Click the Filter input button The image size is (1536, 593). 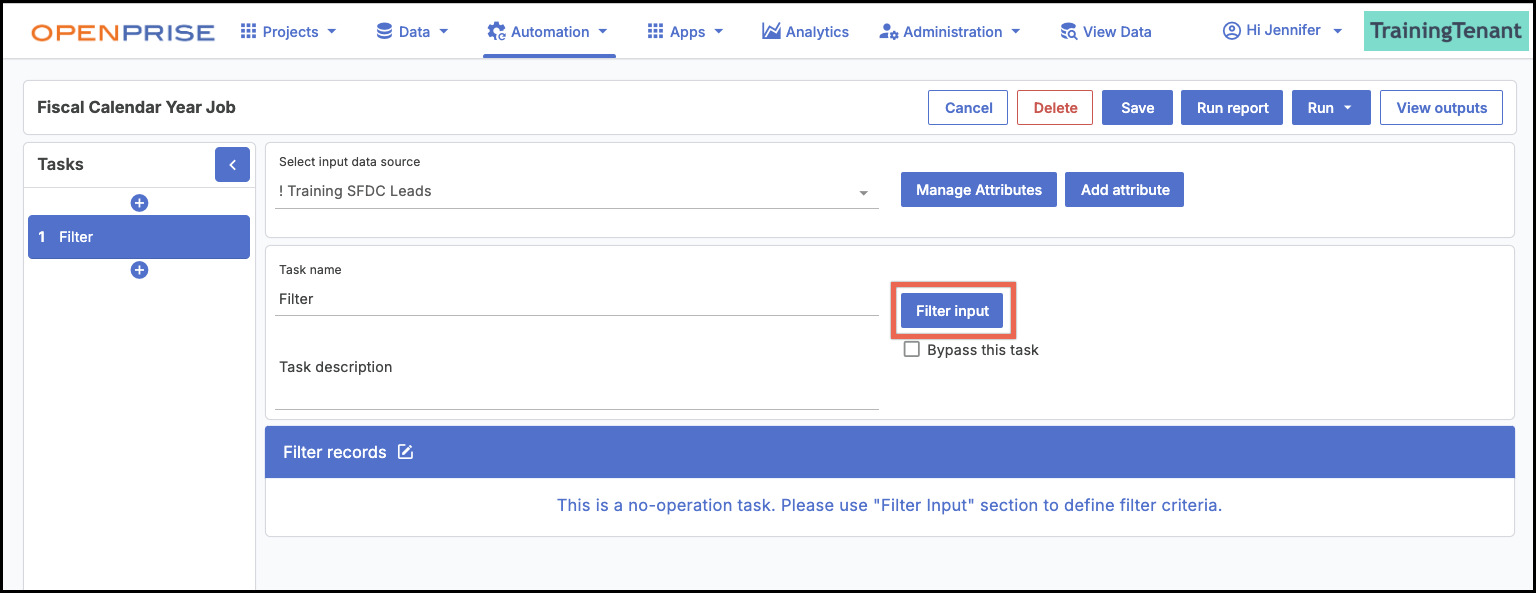pyautogui.click(x=952, y=311)
